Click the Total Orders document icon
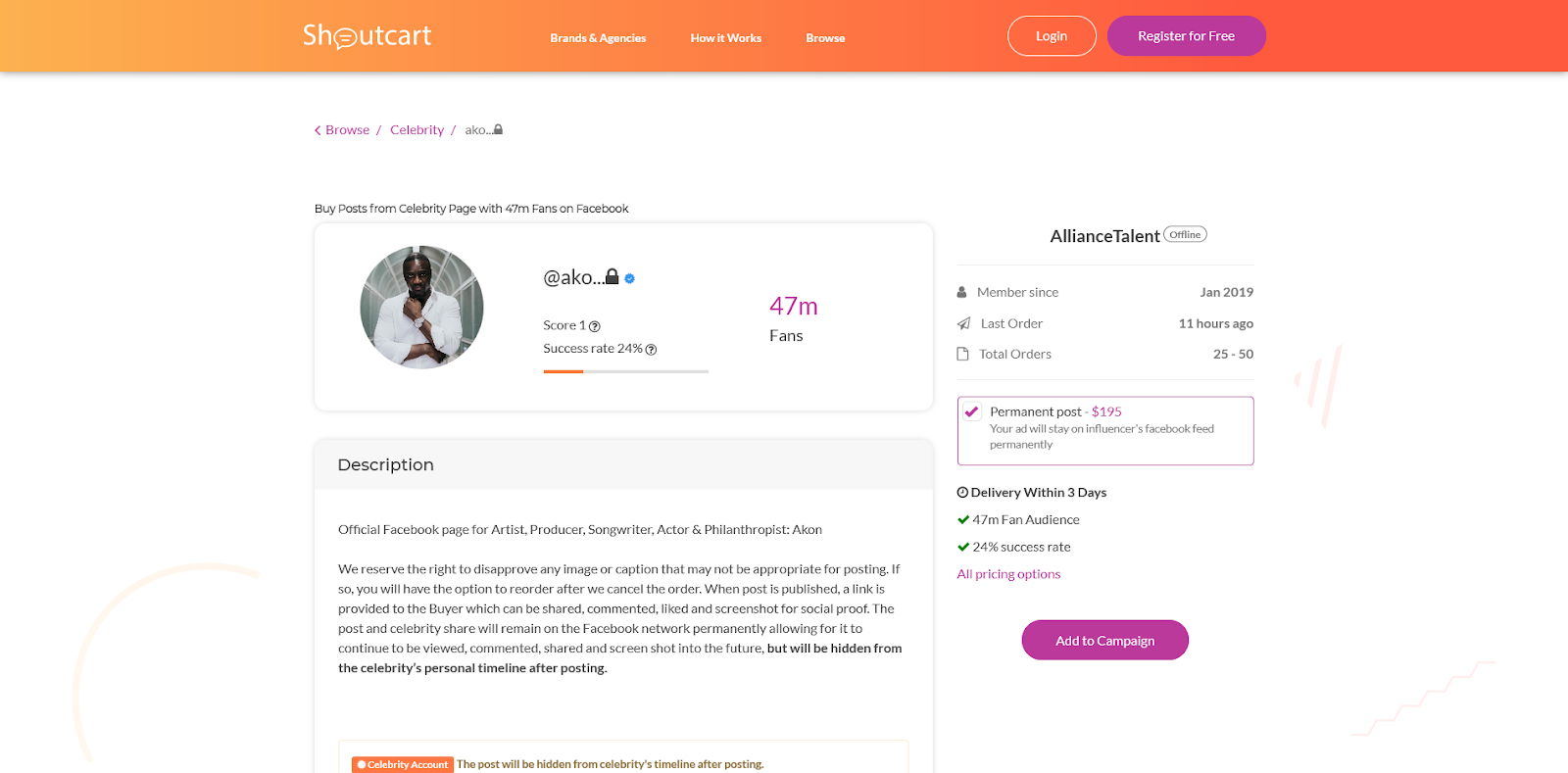The height and width of the screenshot is (773, 1568). [x=962, y=354]
